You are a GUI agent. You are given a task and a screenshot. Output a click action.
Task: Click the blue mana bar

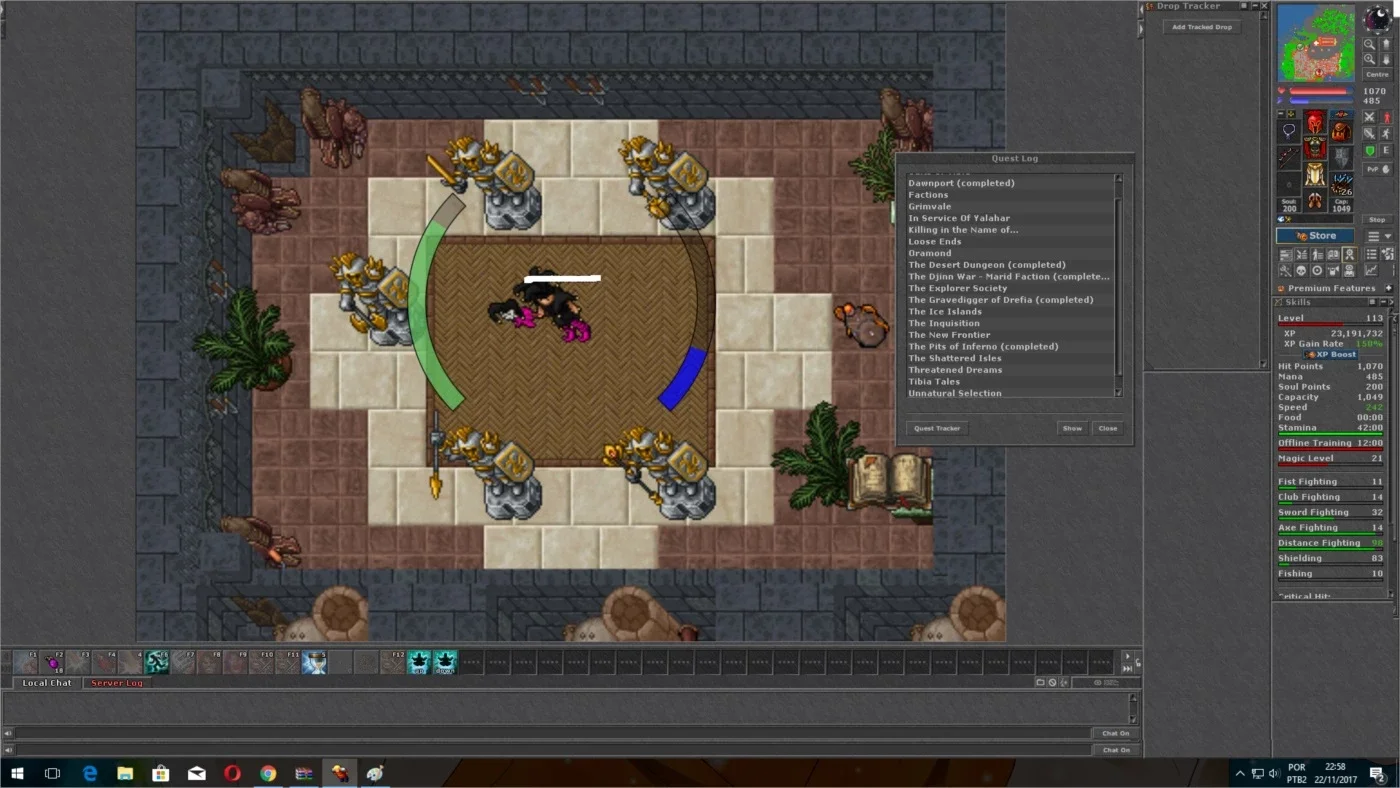coord(1321,101)
